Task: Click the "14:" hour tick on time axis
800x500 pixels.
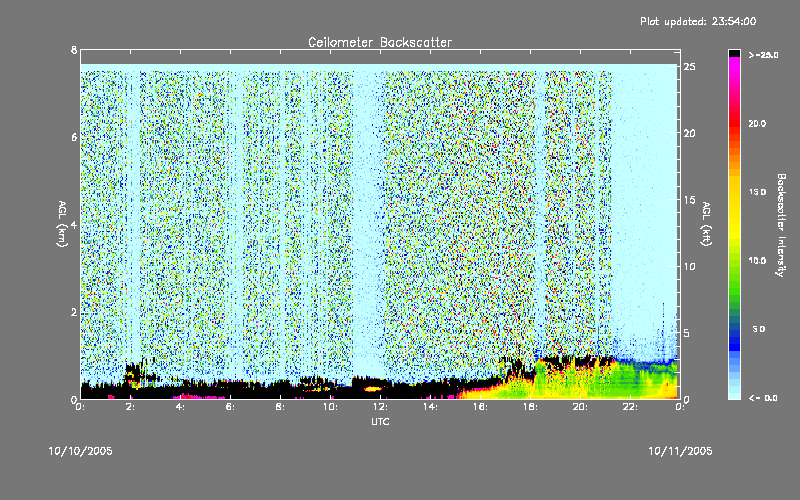Action: (x=430, y=407)
